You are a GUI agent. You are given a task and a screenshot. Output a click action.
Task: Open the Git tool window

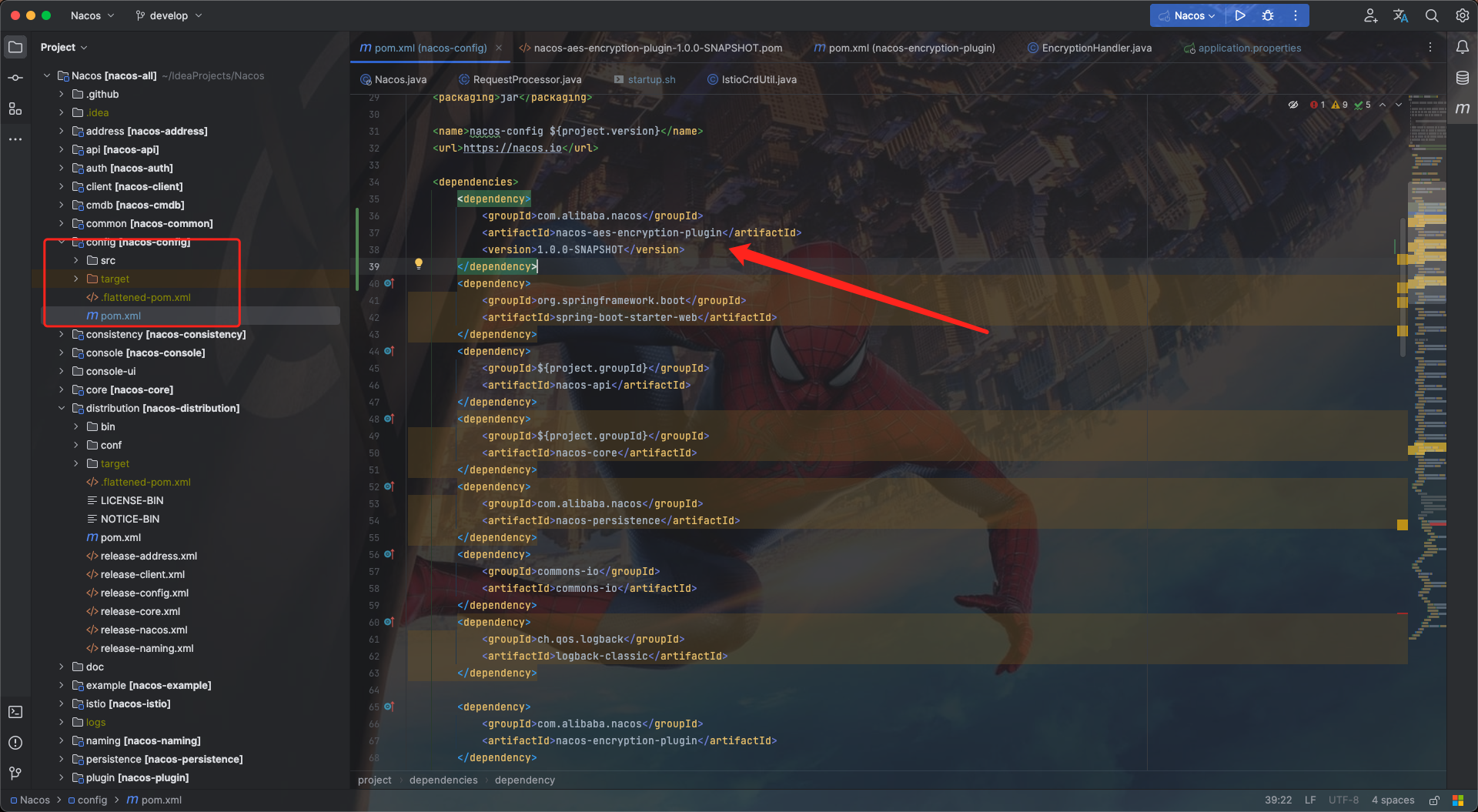[x=15, y=774]
